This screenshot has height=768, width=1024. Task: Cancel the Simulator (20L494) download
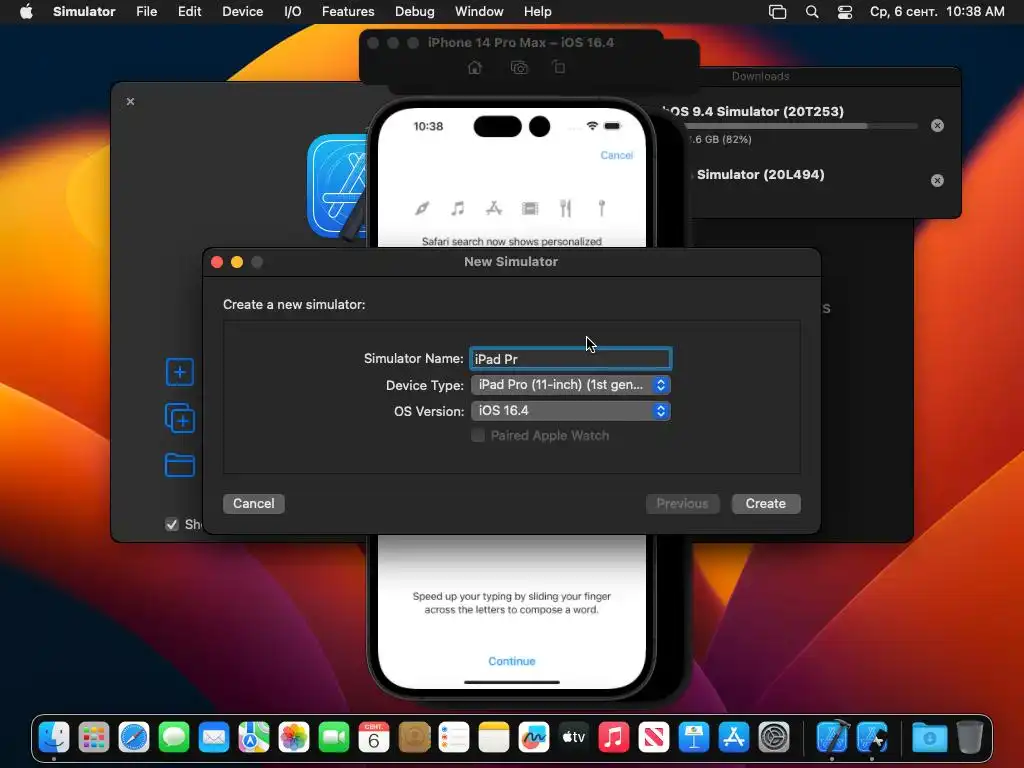click(x=937, y=180)
